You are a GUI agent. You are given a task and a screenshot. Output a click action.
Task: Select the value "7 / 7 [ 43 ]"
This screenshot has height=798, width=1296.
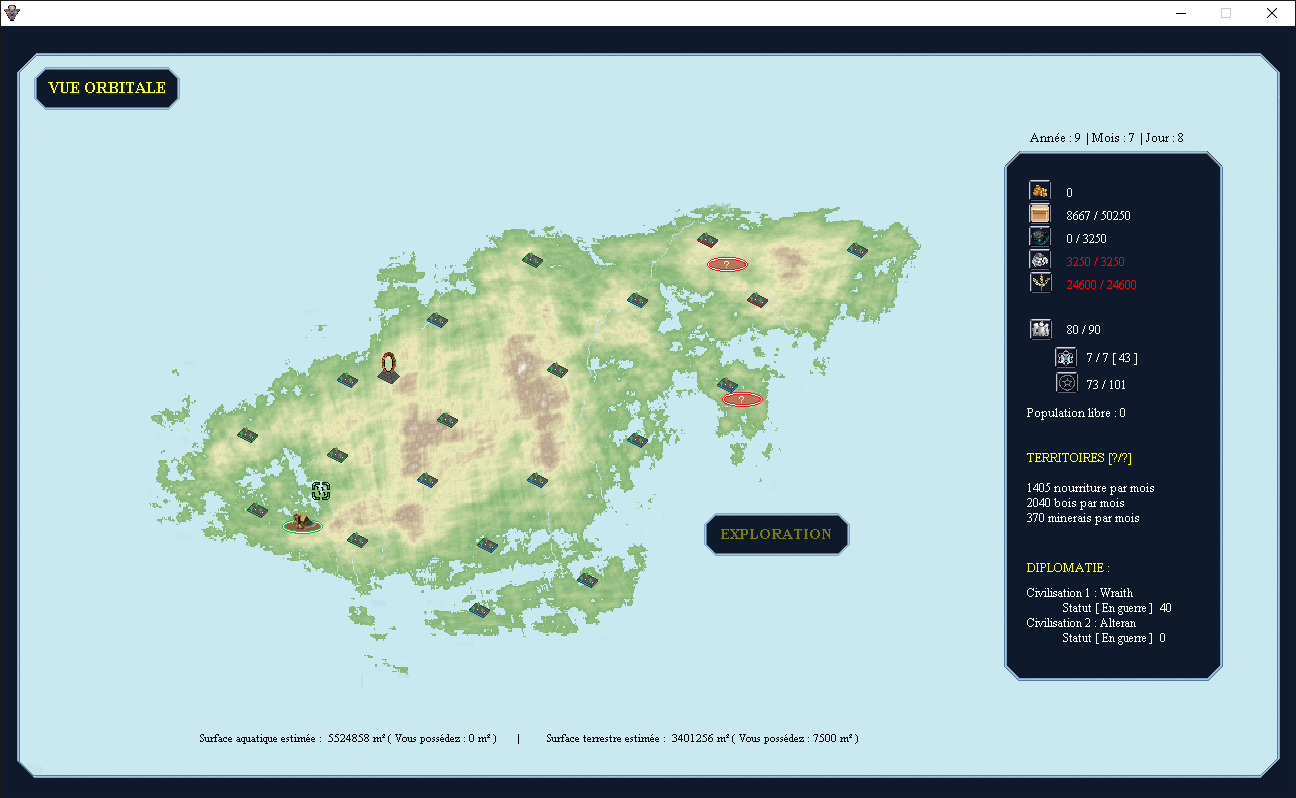[1112, 358]
